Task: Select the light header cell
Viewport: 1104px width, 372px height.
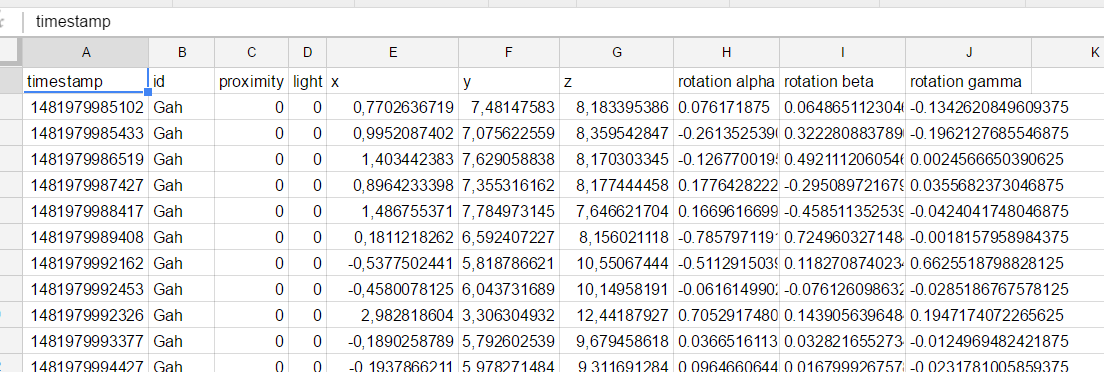Action: point(308,82)
